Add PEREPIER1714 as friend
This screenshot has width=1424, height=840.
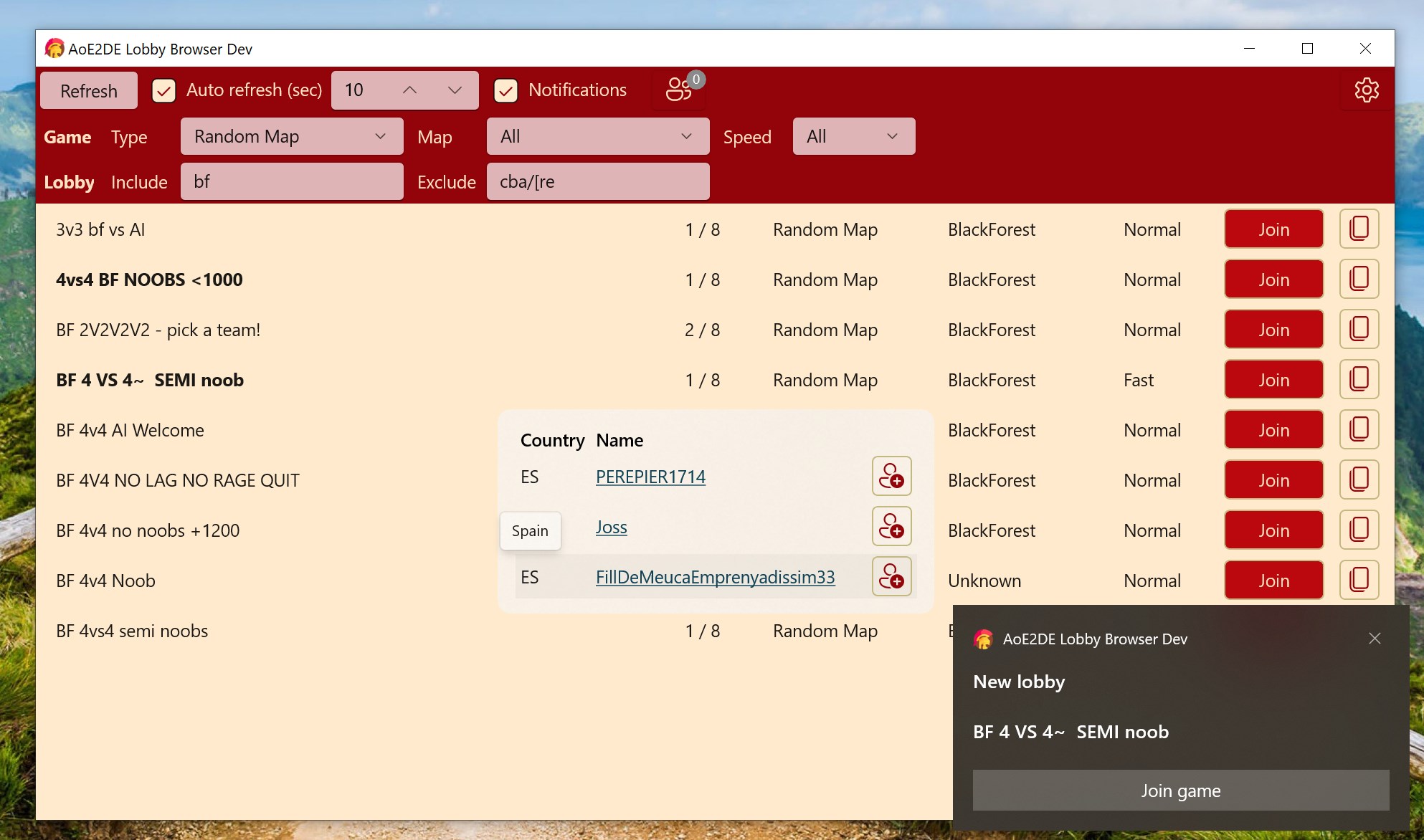coord(891,476)
